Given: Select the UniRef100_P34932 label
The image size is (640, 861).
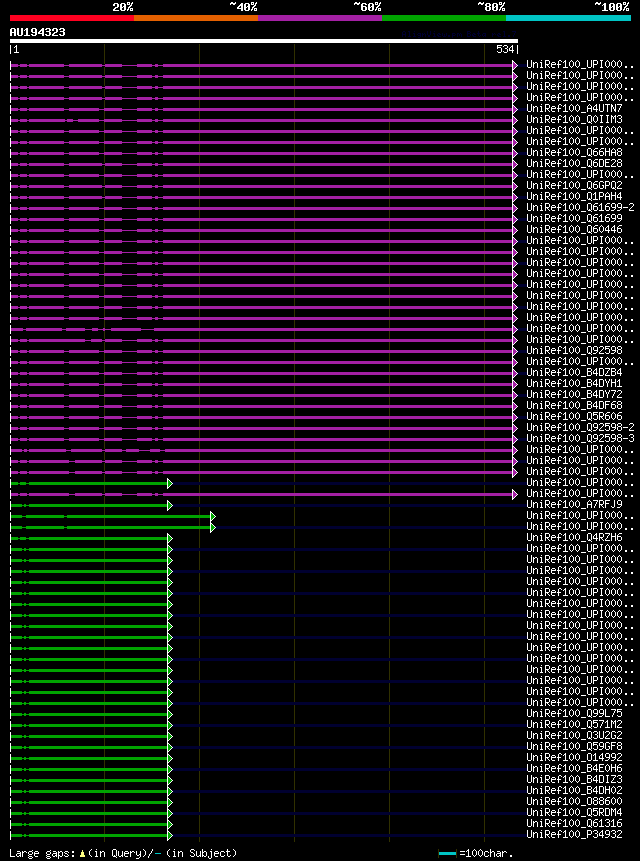Looking at the screenshot, I should (574, 835).
